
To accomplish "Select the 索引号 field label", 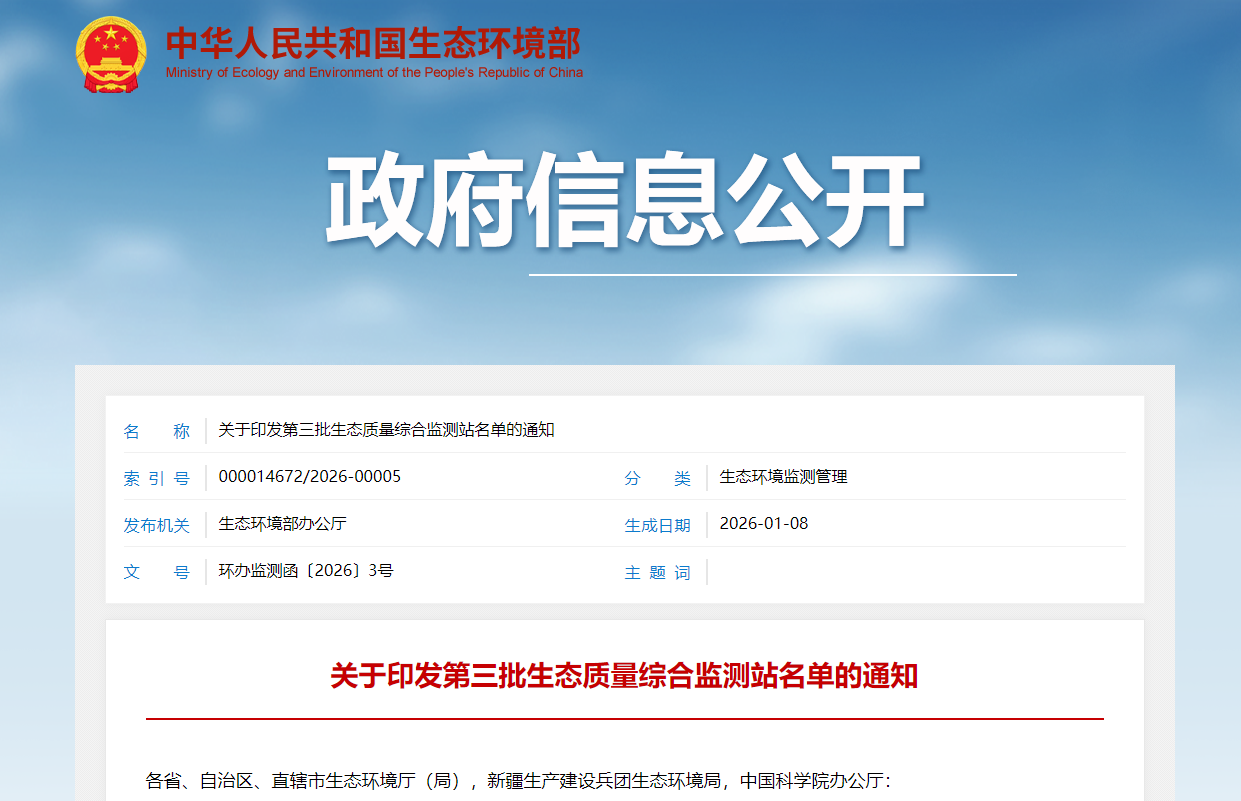I will (156, 478).
